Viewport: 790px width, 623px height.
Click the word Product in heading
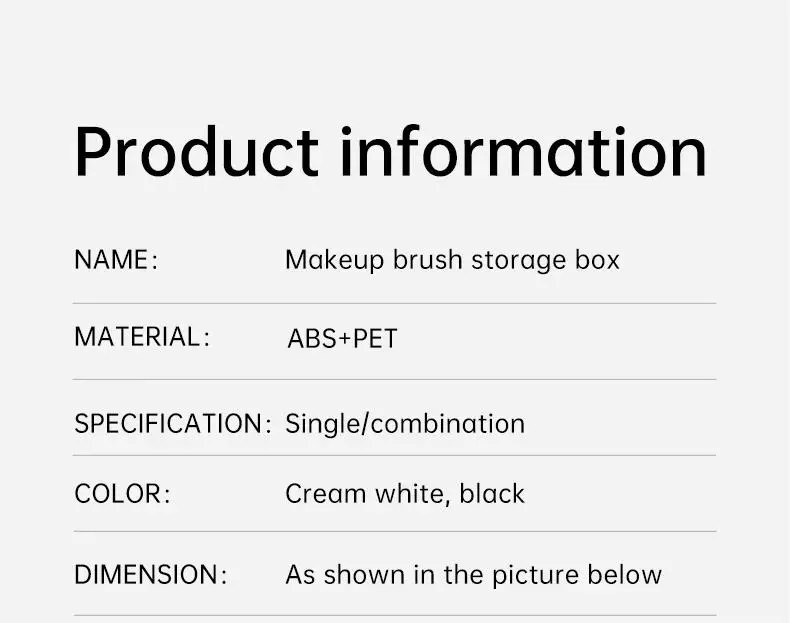pos(196,153)
